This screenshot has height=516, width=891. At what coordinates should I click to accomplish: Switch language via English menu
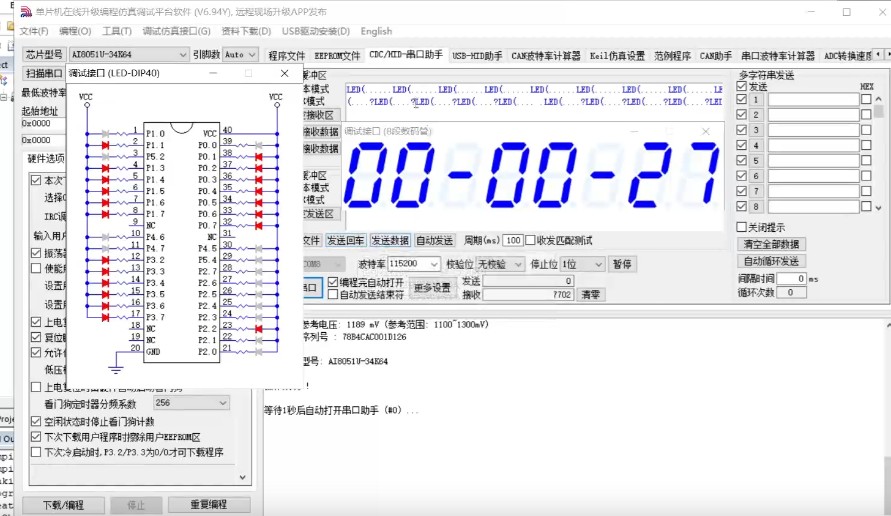click(376, 31)
